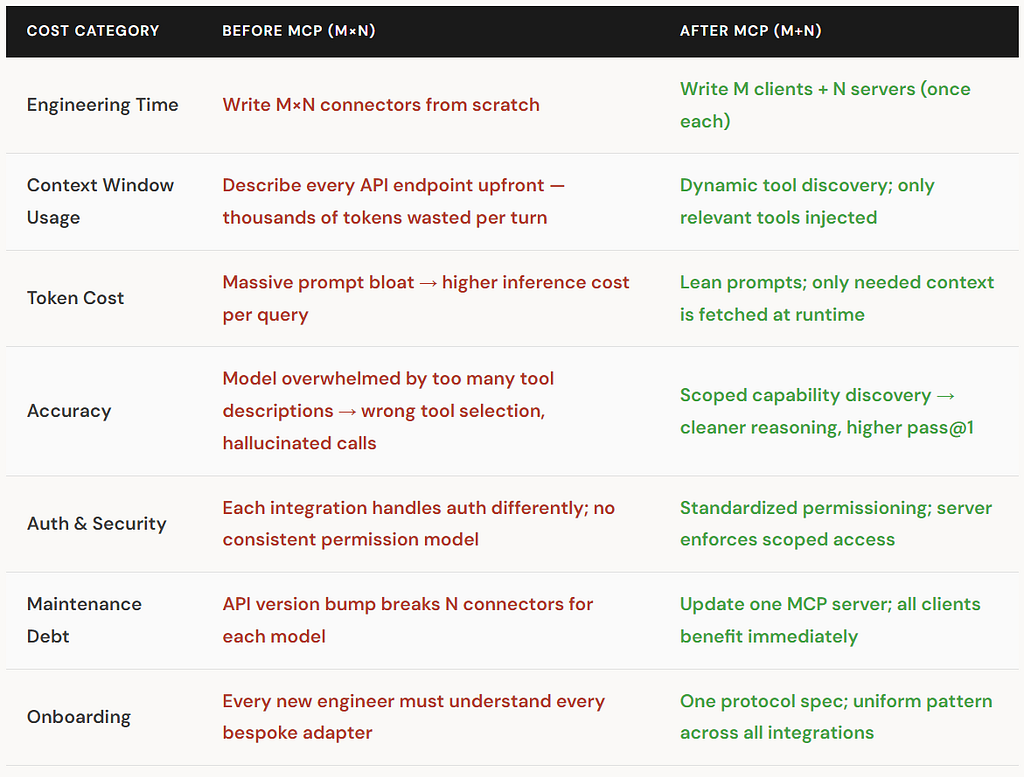1024x777 pixels.
Task: Click the COST CATEGORY column header
Action: (x=93, y=31)
